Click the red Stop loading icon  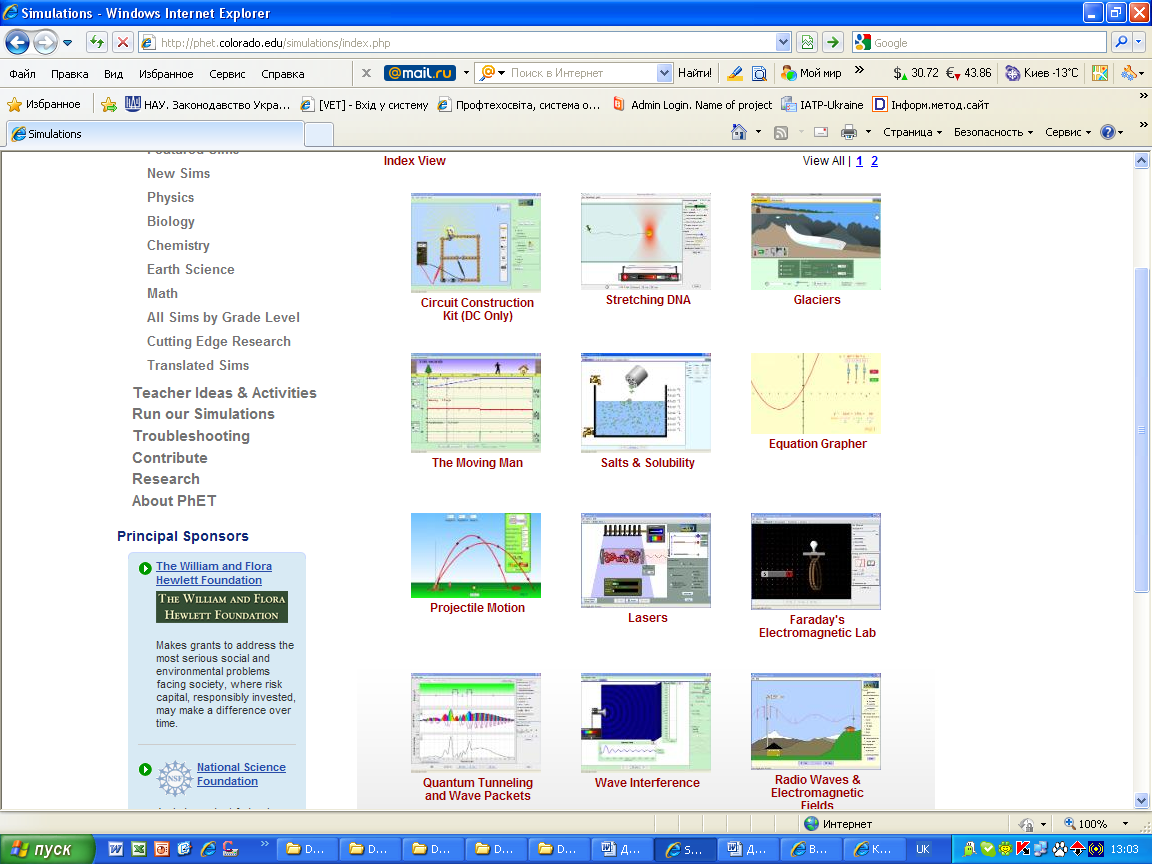tap(123, 43)
